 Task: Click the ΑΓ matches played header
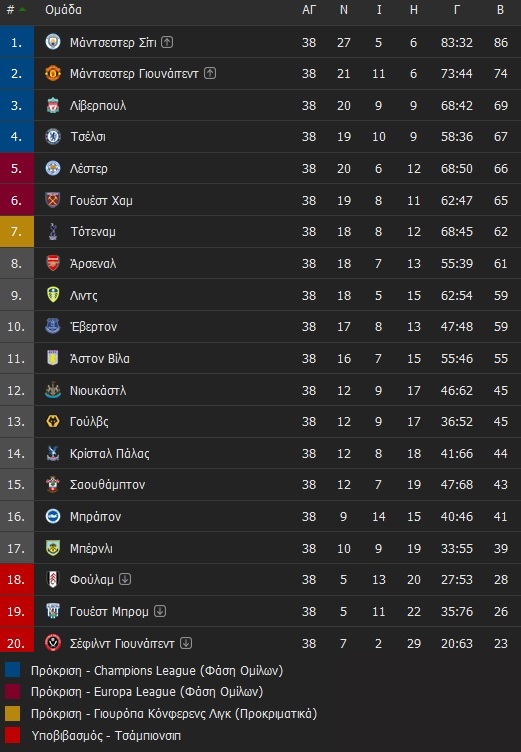308,10
